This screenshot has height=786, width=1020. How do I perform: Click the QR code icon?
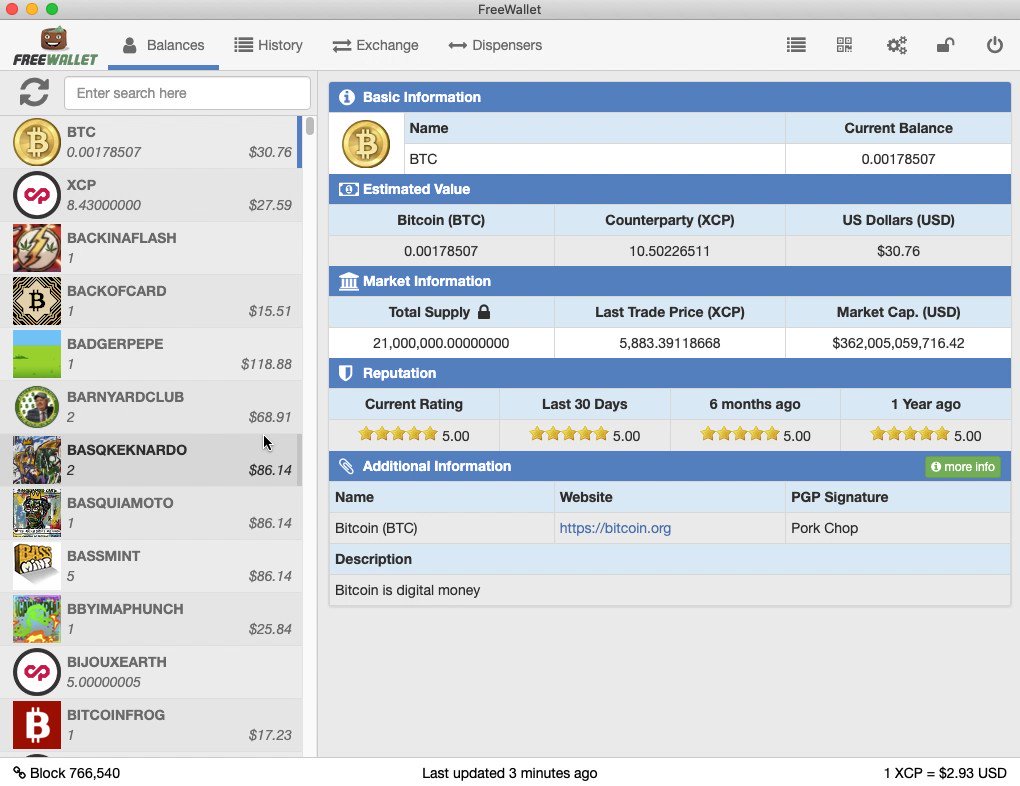tap(844, 45)
